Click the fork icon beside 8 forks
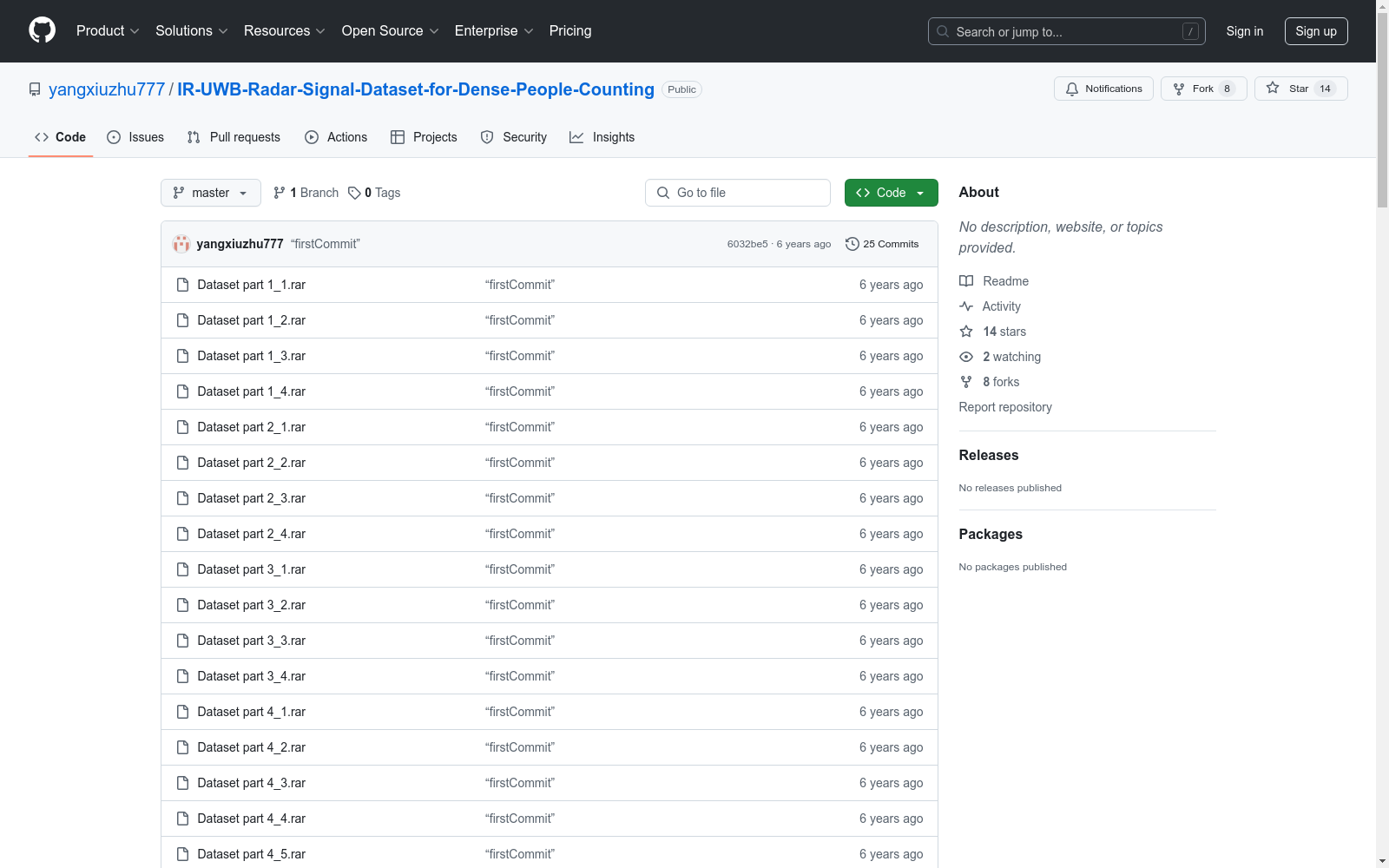 click(x=966, y=382)
